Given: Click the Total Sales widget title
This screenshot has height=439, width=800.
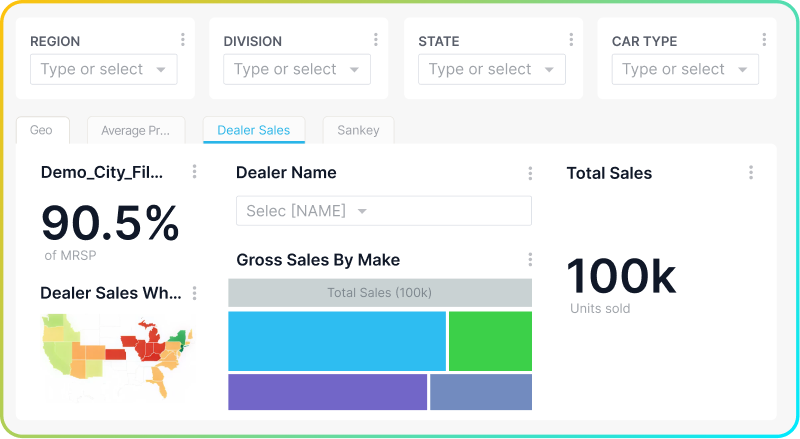Looking at the screenshot, I should click(609, 173).
